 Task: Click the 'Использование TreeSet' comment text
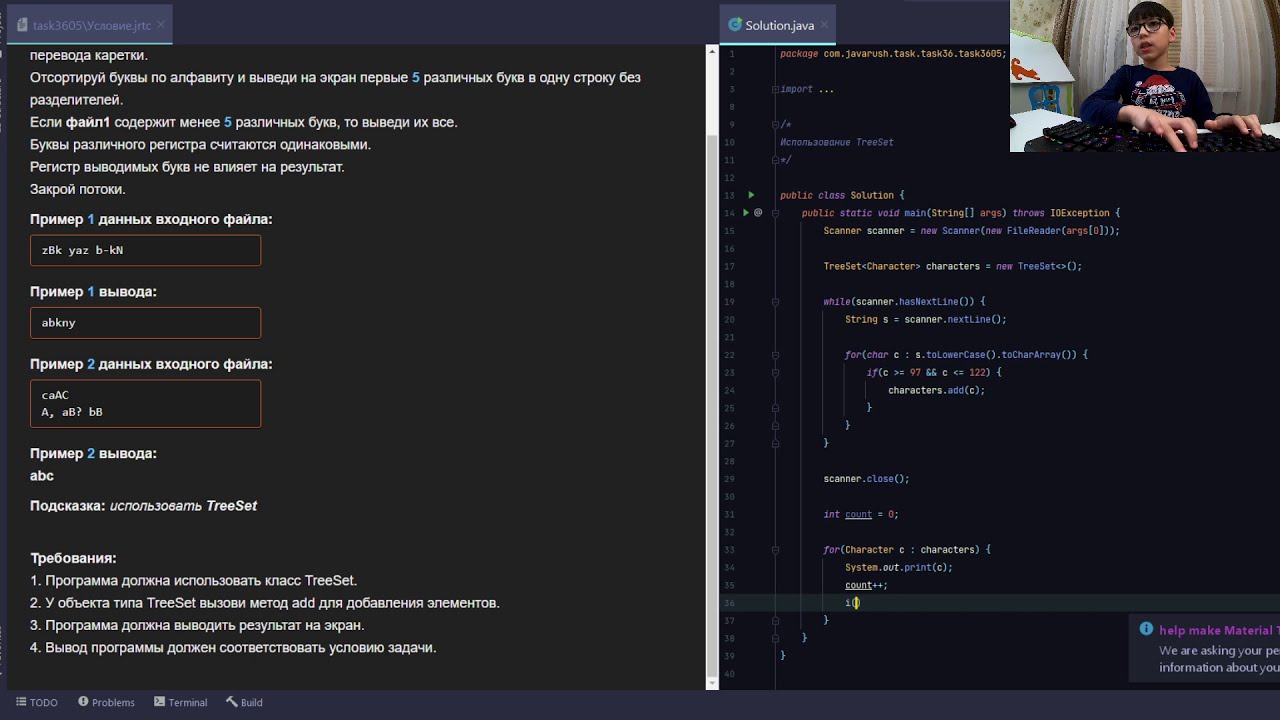coord(836,142)
